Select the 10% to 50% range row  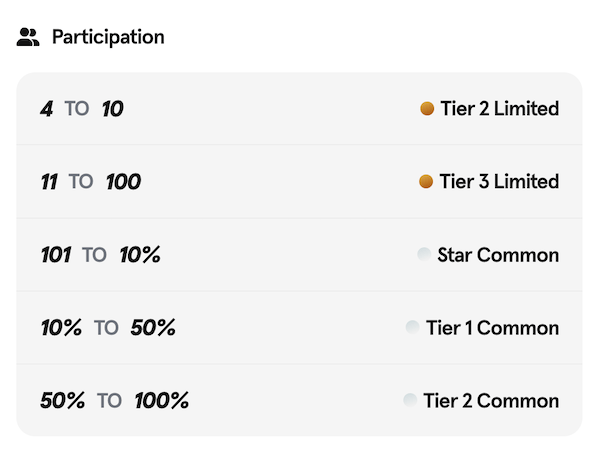click(x=299, y=327)
